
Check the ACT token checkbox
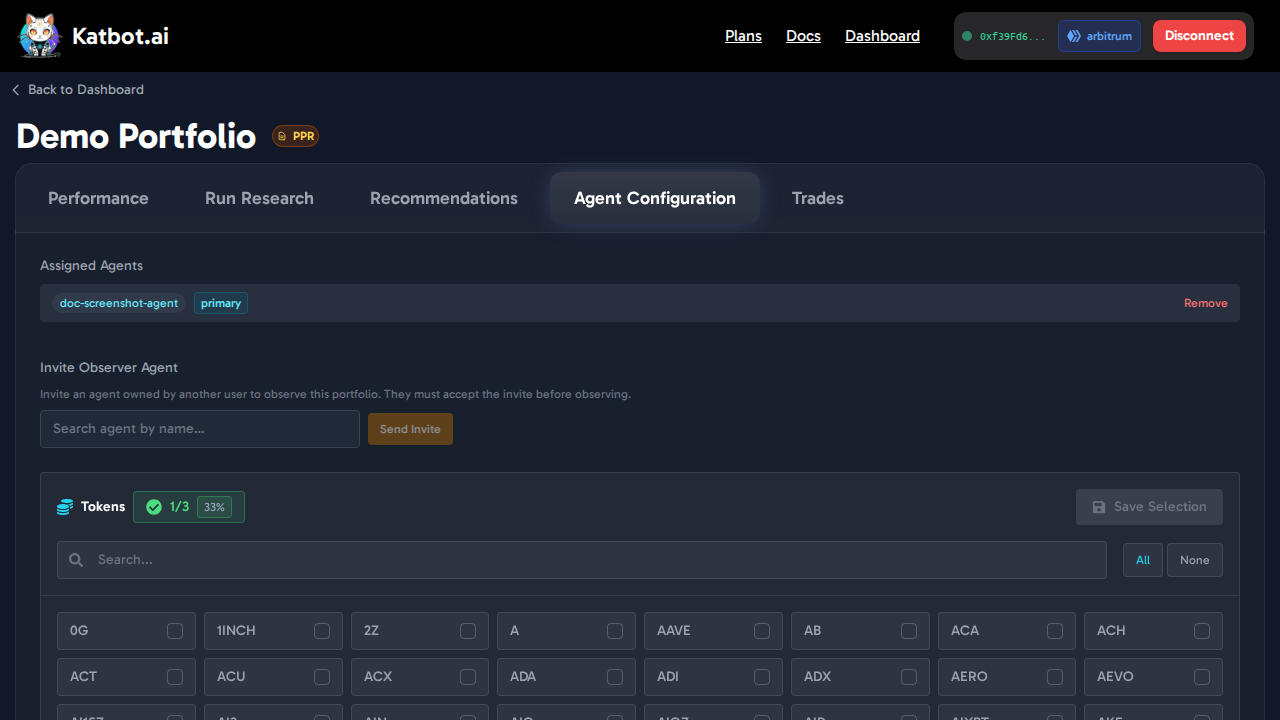pyautogui.click(x=175, y=677)
